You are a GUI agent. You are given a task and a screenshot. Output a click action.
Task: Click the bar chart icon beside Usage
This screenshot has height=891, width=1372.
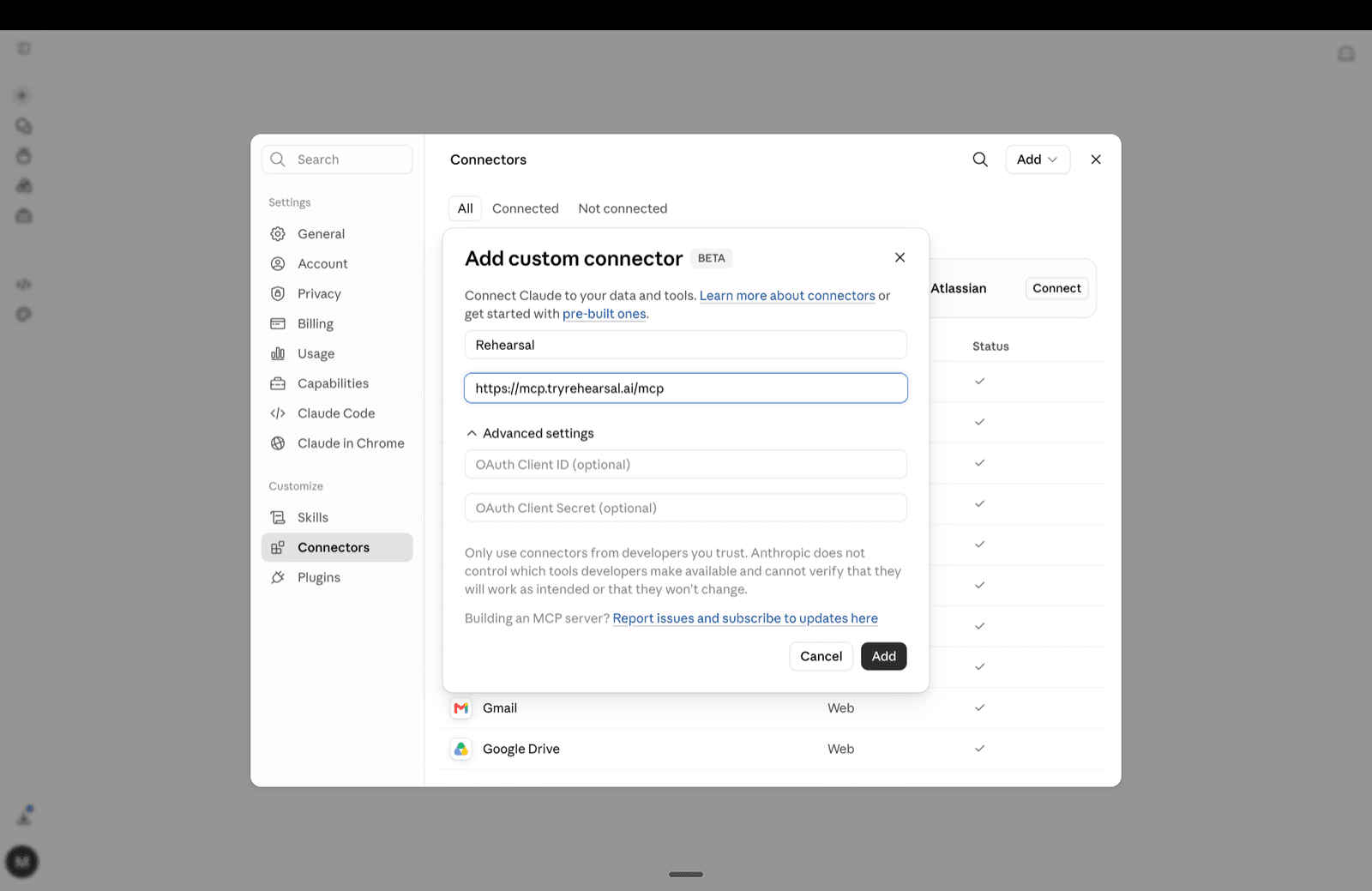[278, 354]
